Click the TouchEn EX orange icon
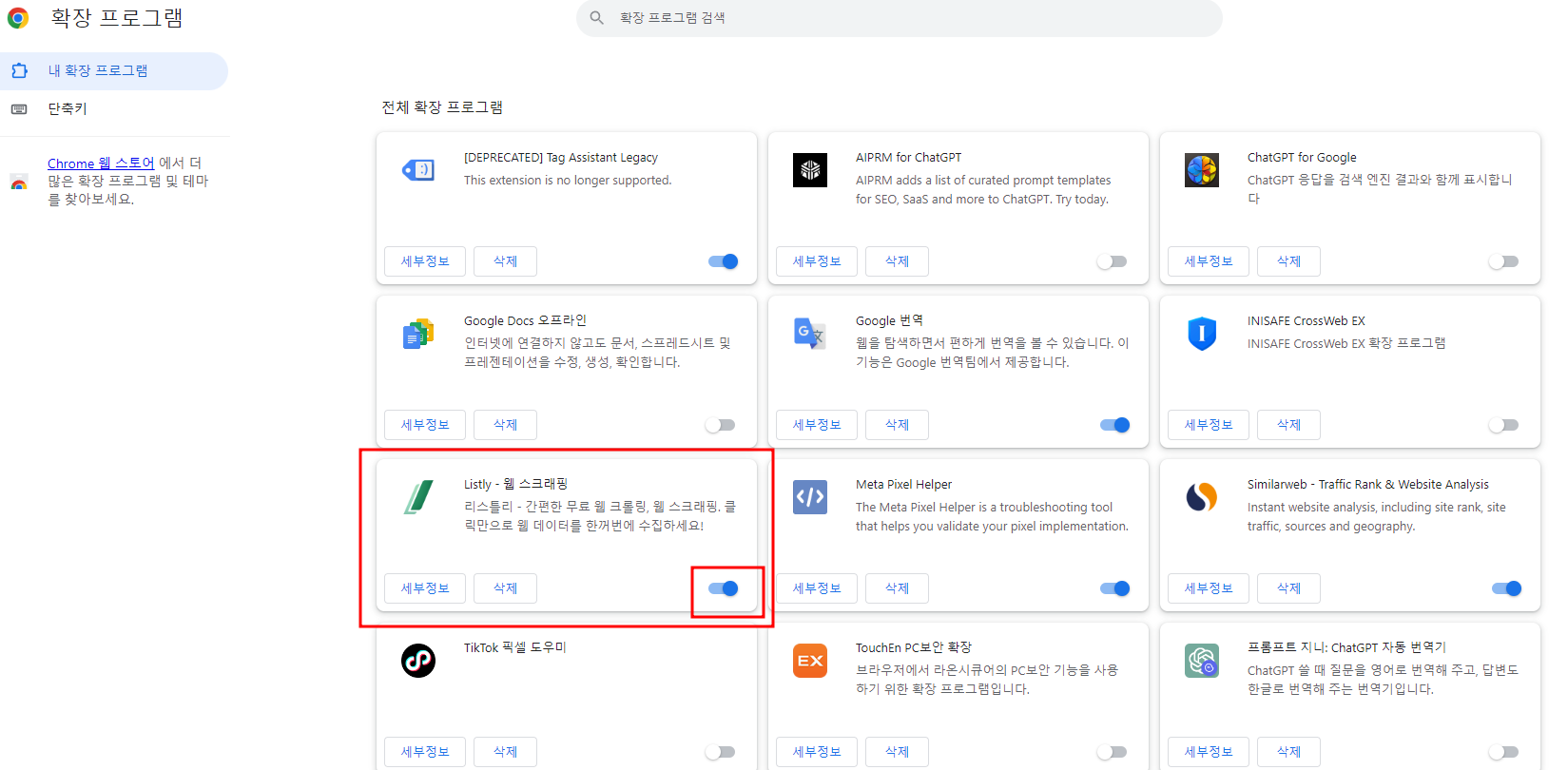Viewport: 1568px width, 770px height. [810, 661]
